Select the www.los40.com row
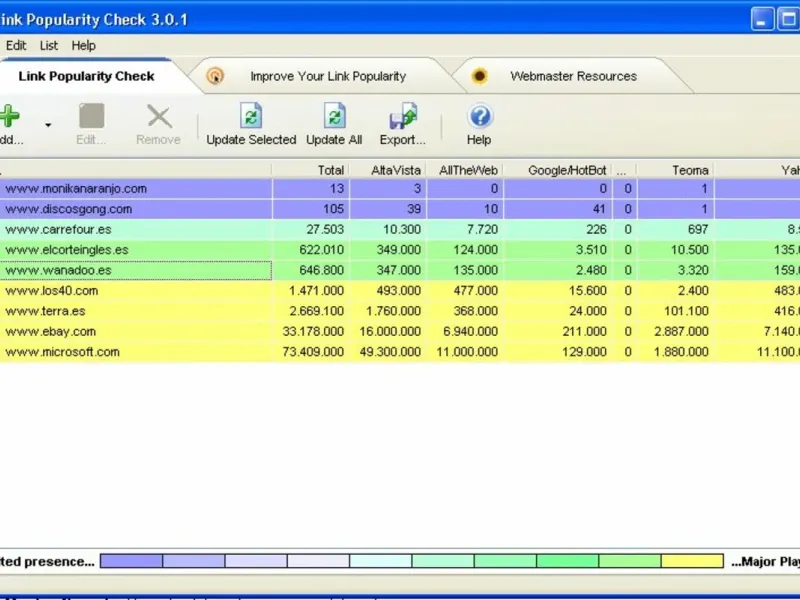The image size is (800, 600). 400,291
